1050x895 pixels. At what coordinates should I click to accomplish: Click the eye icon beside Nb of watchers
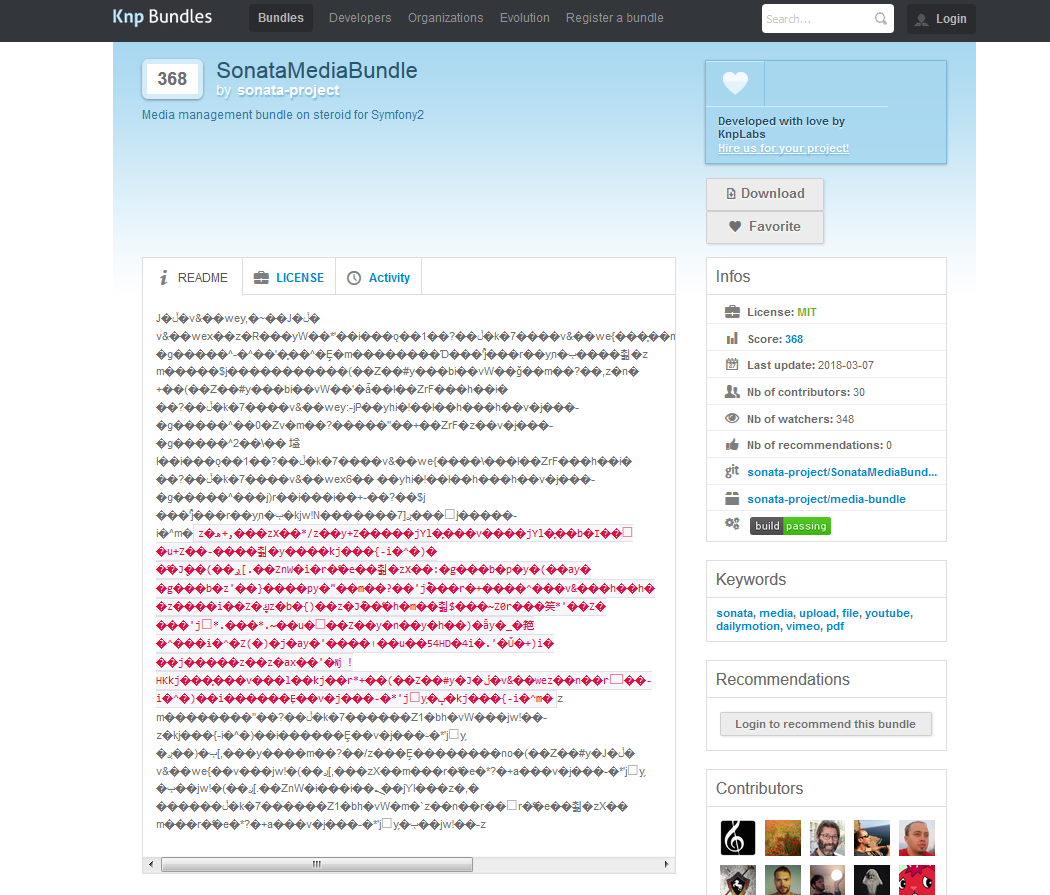pyautogui.click(x=732, y=418)
